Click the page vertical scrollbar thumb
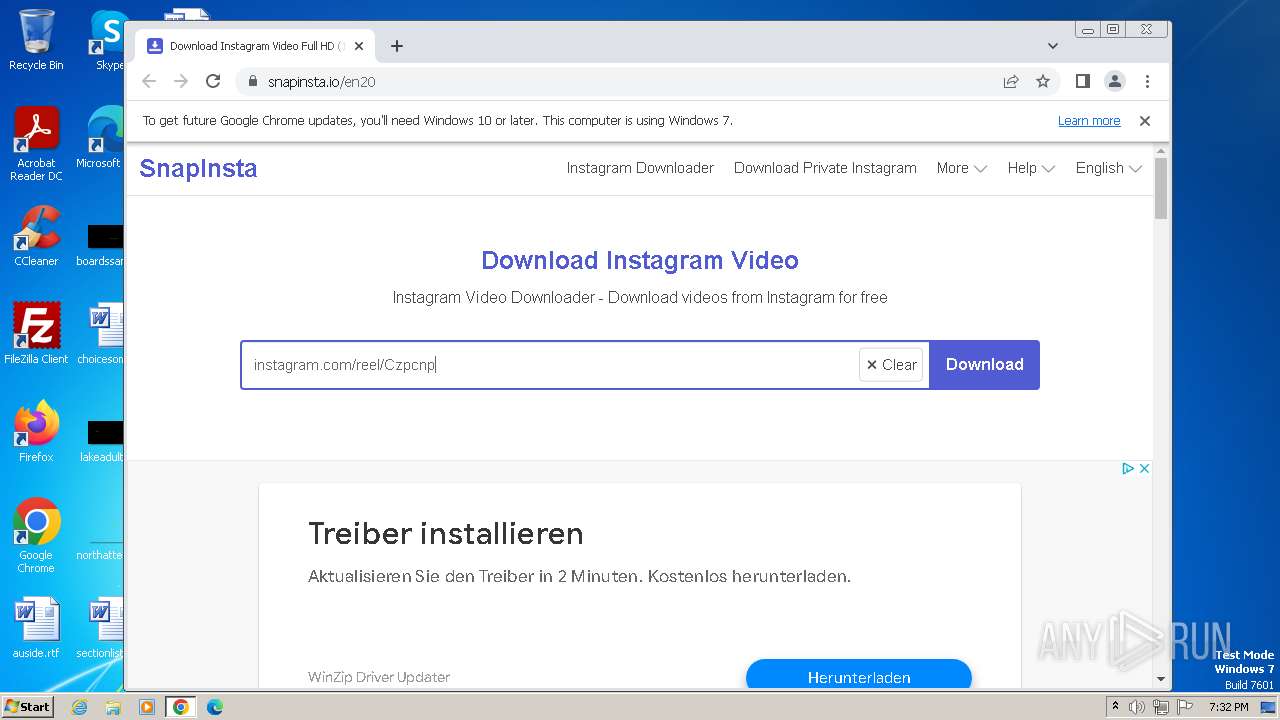1280x720 pixels. coord(1161,188)
